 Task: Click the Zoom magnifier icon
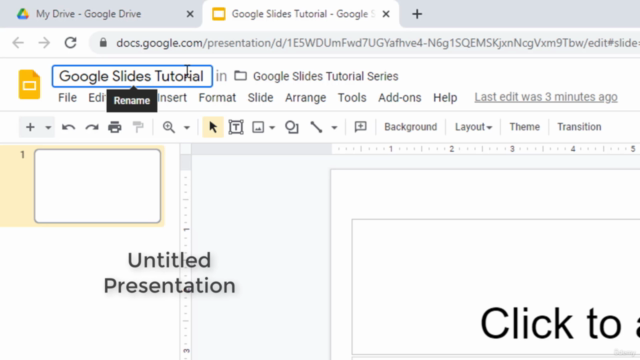click(169, 127)
